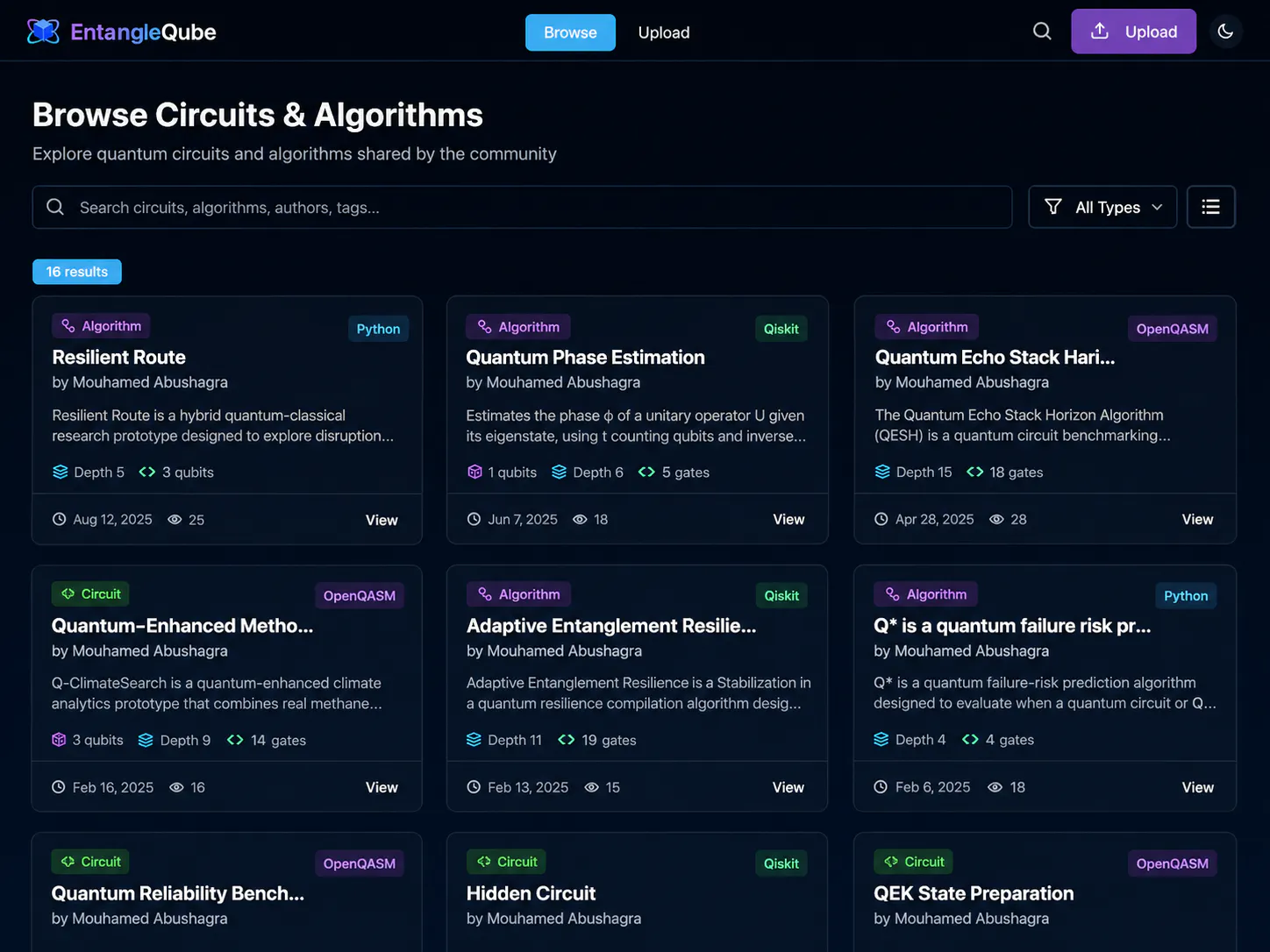1270x952 pixels.
Task: Click the cube icon beside 3 qubits
Action: click(x=59, y=740)
